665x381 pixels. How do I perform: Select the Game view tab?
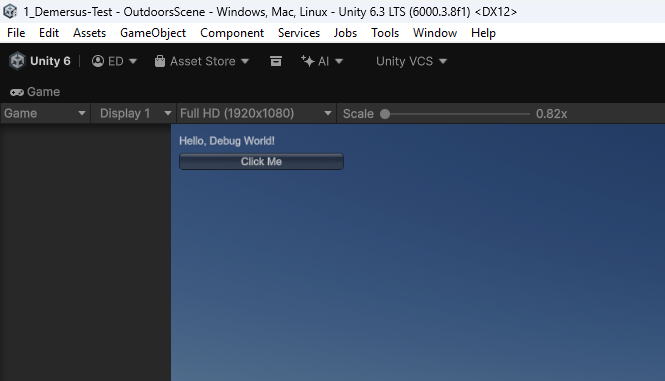click(x=35, y=92)
